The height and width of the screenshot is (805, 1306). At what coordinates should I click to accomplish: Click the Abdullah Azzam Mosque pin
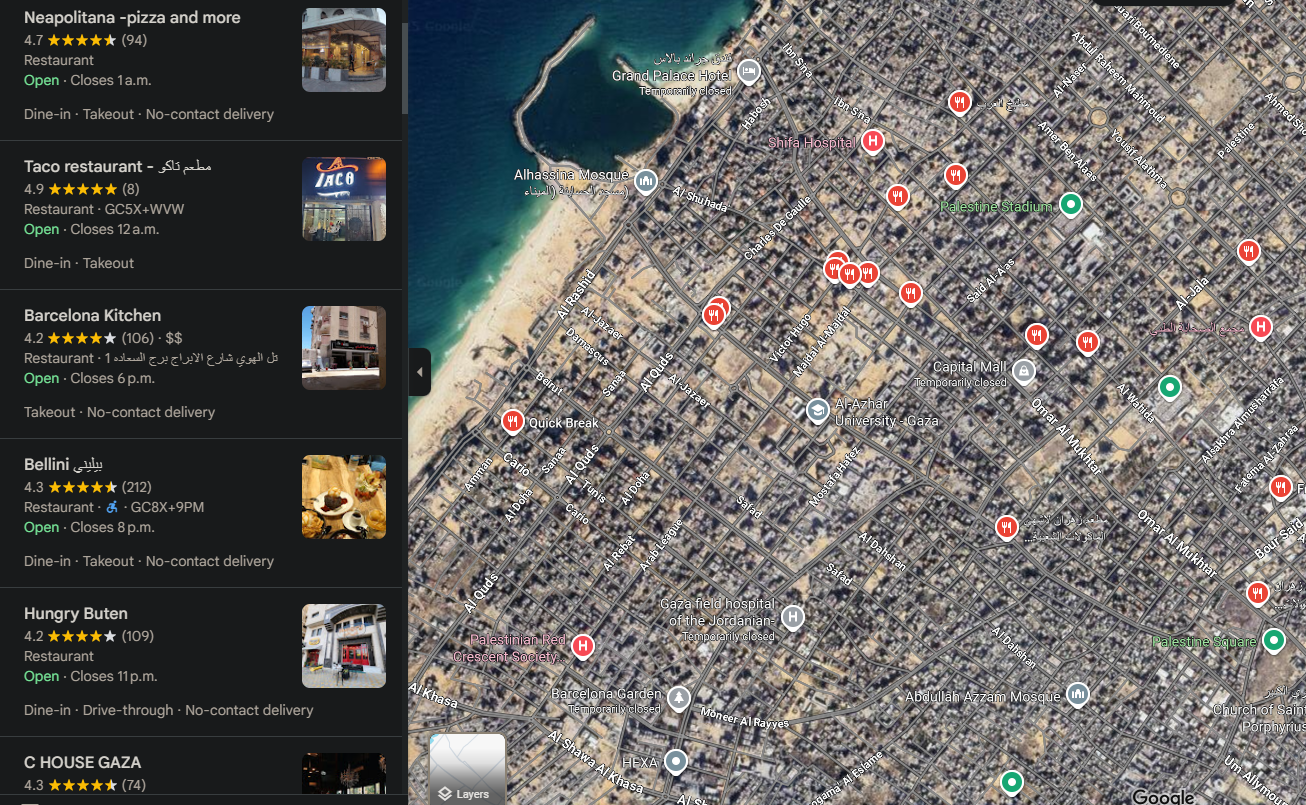[x=1077, y=694]
